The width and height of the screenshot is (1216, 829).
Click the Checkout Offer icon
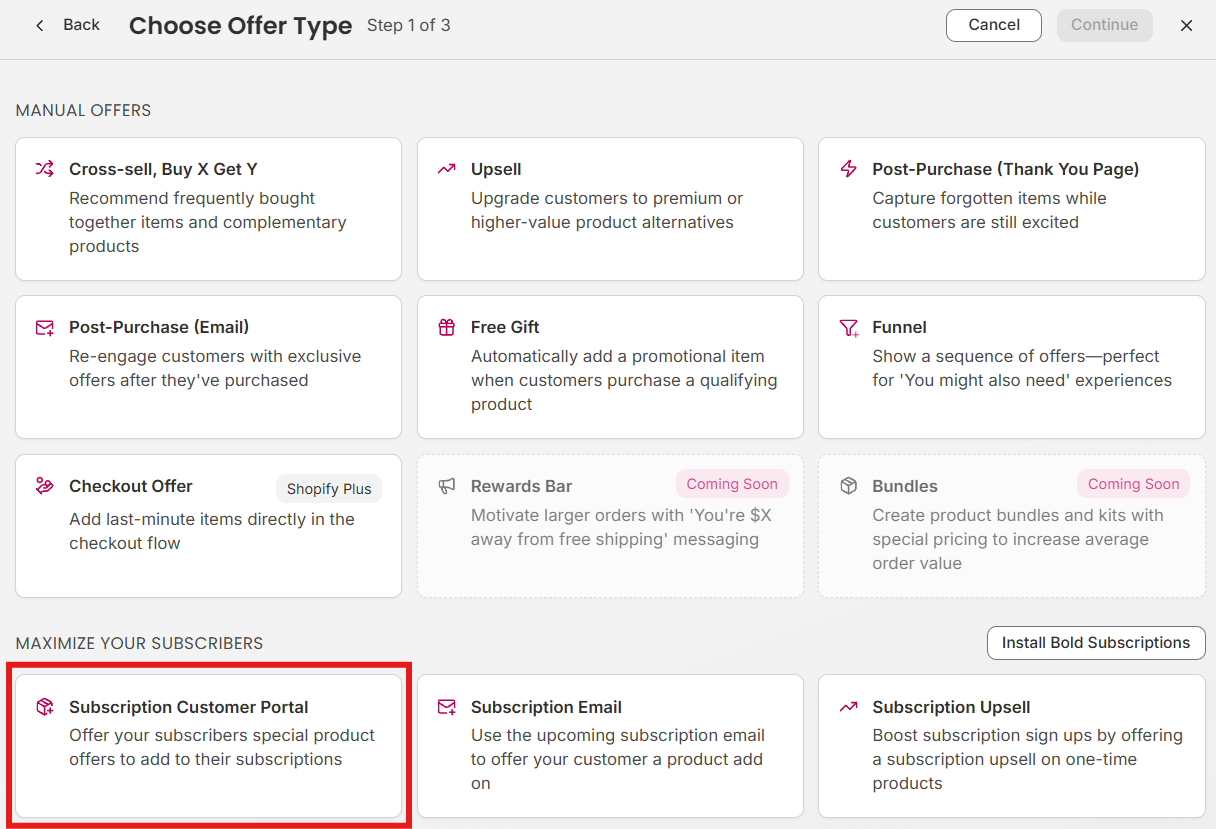click(x=45, y=486)
